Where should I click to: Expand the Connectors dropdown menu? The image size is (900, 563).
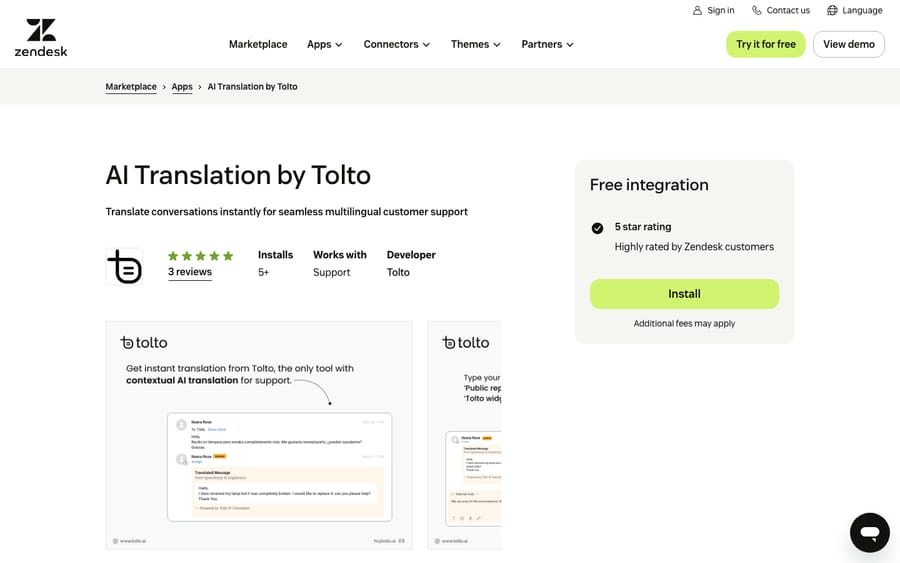(x=396, y=44)
